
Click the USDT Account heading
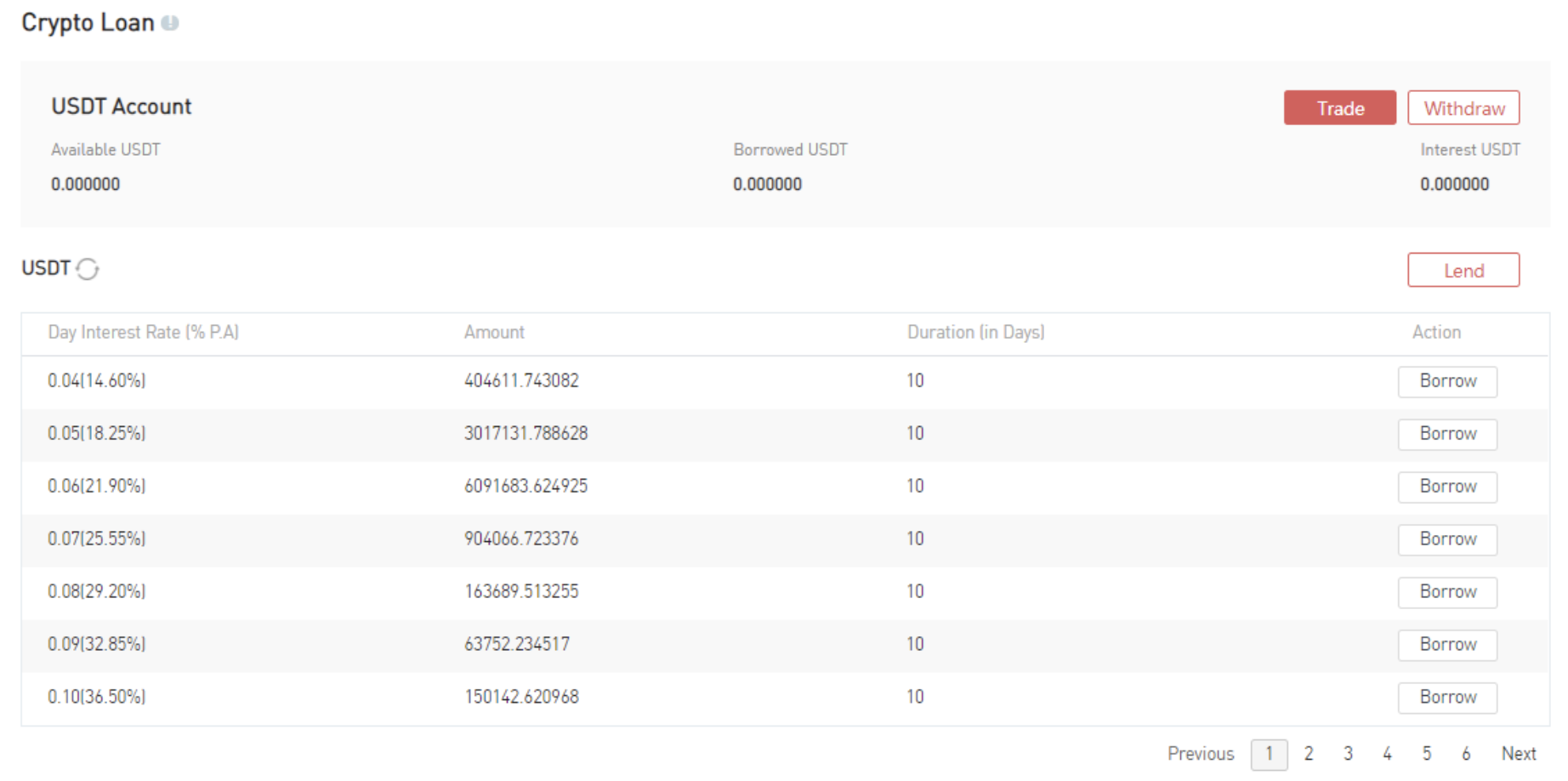pyautogui.click(x=122, y=106)
